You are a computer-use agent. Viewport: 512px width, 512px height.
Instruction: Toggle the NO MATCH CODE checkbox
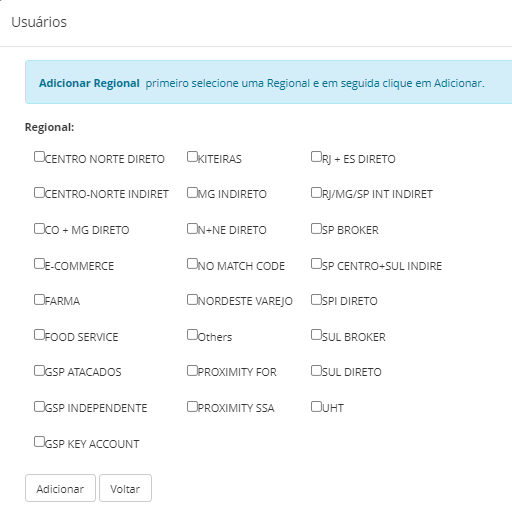[192, 264]
